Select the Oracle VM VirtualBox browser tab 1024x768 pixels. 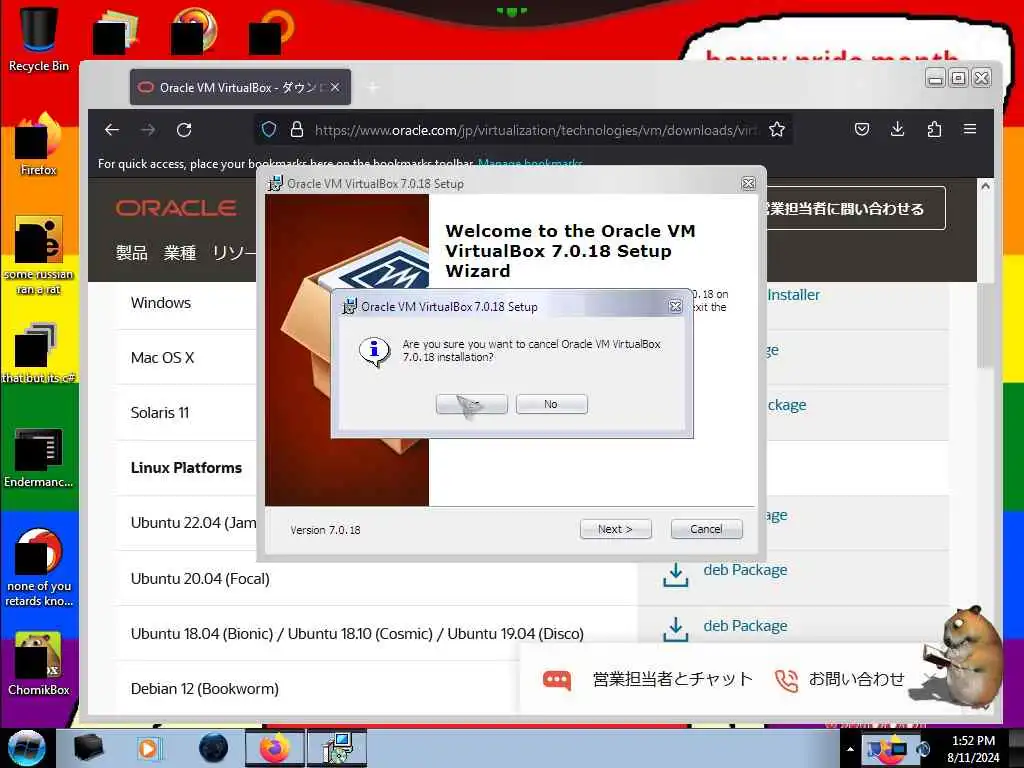click(x=240, y=88)
